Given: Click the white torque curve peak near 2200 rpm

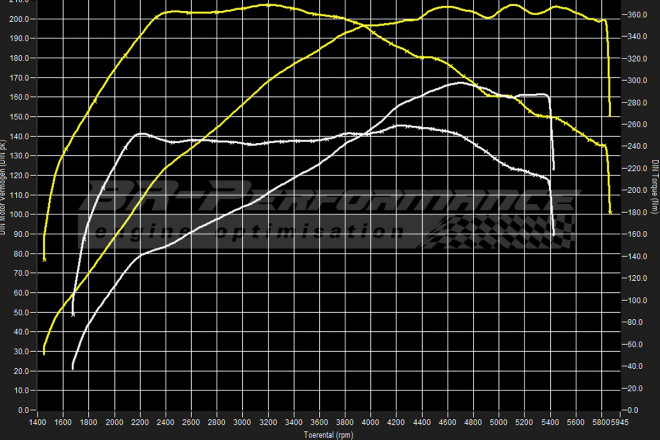Looking at the screenshot, I should 141,133.
